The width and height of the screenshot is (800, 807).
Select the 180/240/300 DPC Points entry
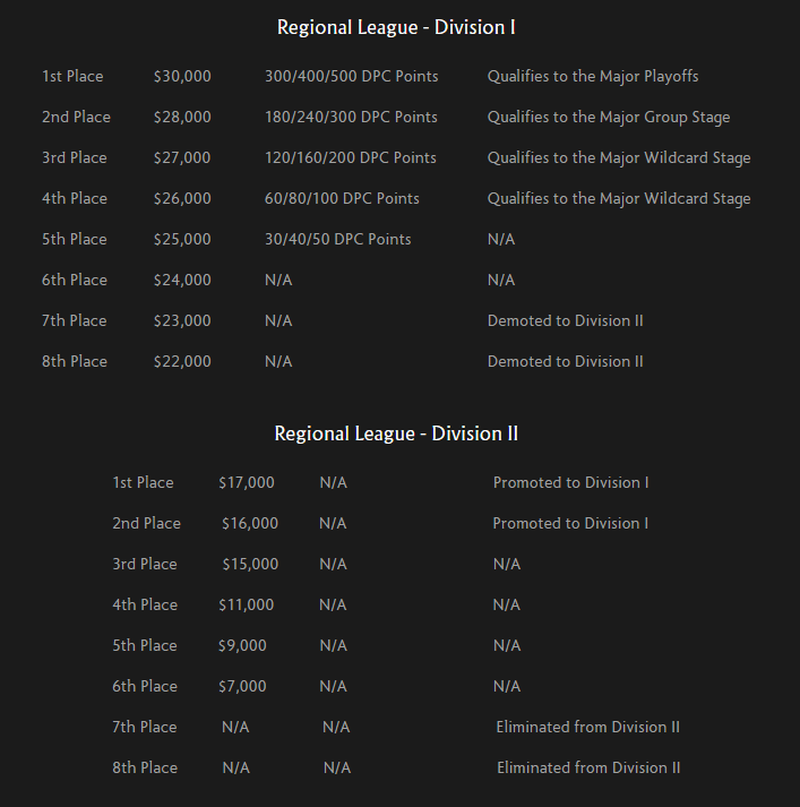pos(351,117)
